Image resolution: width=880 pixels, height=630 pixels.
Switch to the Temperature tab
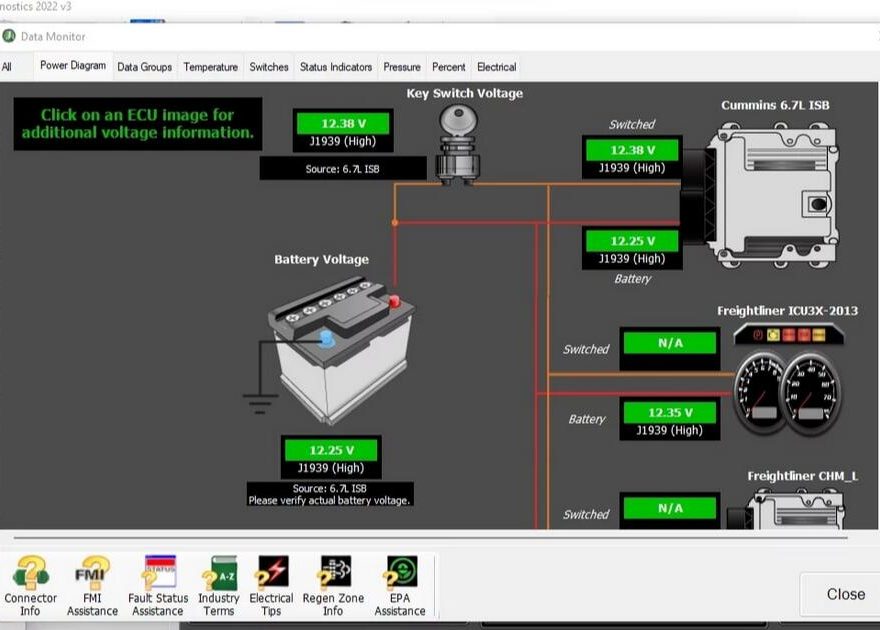[210, 67]
